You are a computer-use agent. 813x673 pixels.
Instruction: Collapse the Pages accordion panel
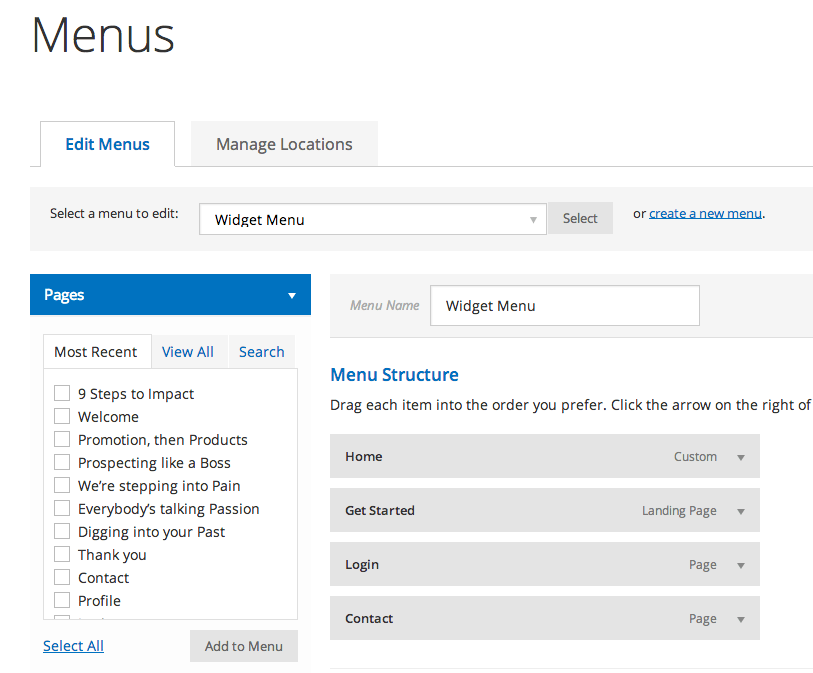[291, 295]
